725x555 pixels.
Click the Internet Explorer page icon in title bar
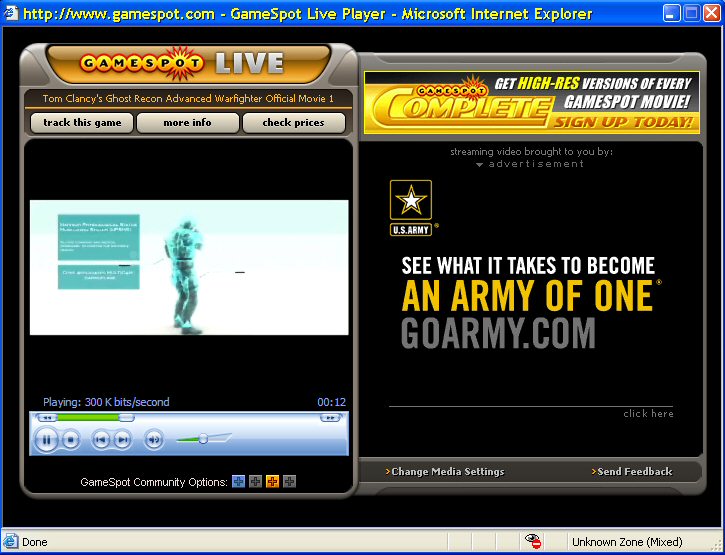coord(11,13)
